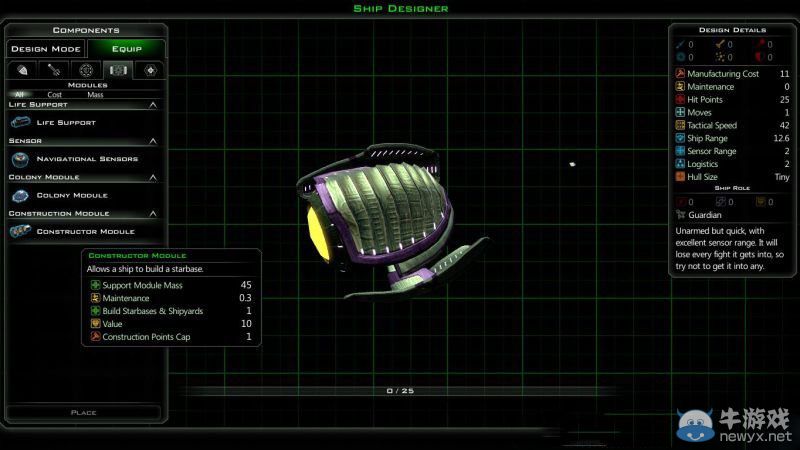Click the Value icon in tooltip

coord(95,323)
